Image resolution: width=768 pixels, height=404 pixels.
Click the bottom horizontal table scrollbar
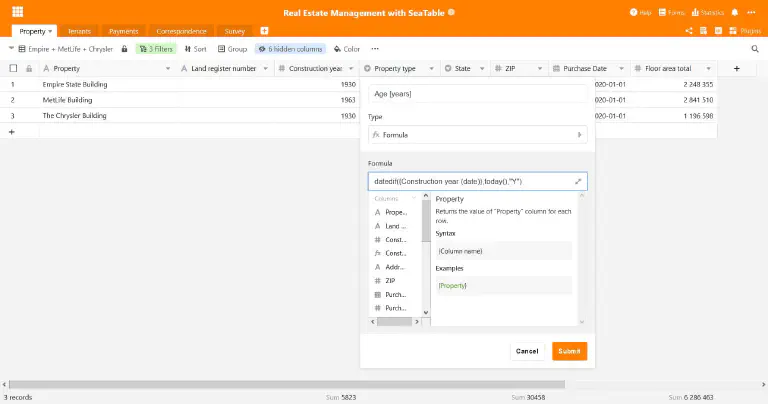(x=287, y=384)
